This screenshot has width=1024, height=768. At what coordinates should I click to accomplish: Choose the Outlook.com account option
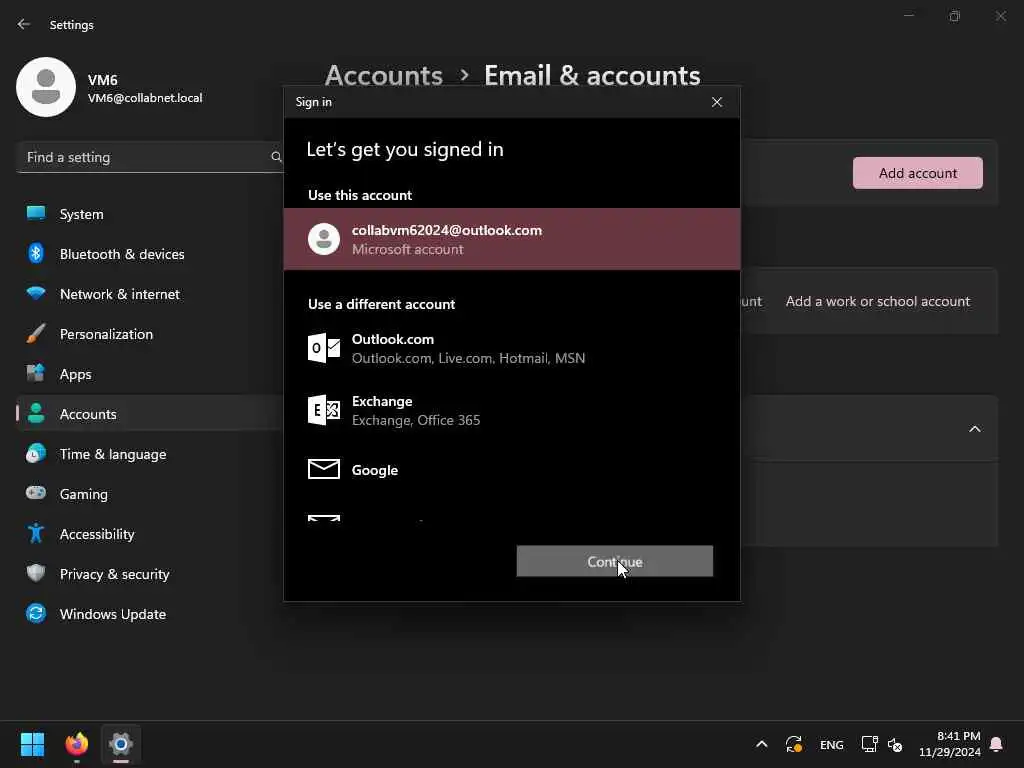(x=512, y=348)
